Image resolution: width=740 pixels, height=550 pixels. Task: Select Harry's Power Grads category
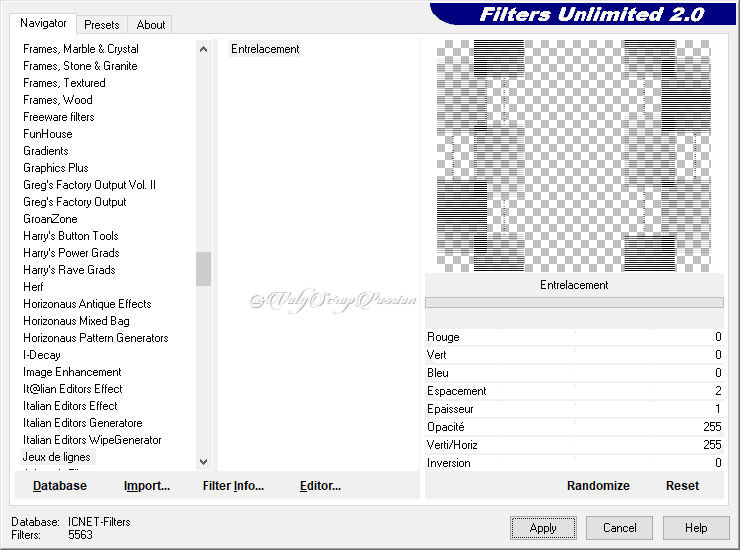click(x=71, y=253)
